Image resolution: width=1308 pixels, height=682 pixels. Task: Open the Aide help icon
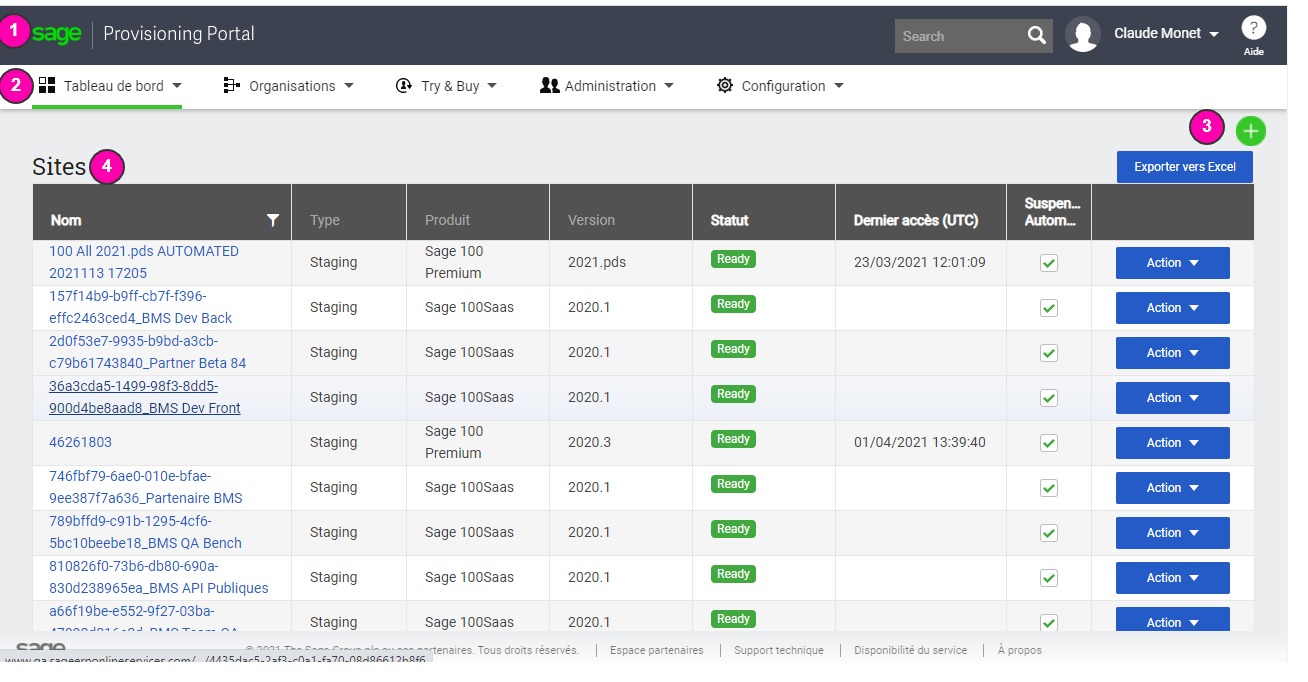click(1253, 28)
